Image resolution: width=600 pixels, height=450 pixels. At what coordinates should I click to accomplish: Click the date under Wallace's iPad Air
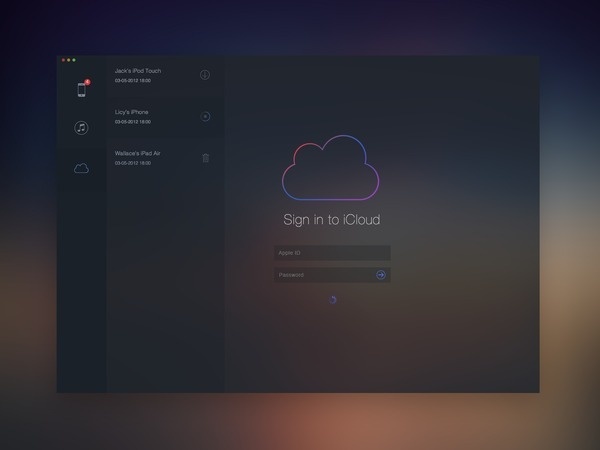133,163
